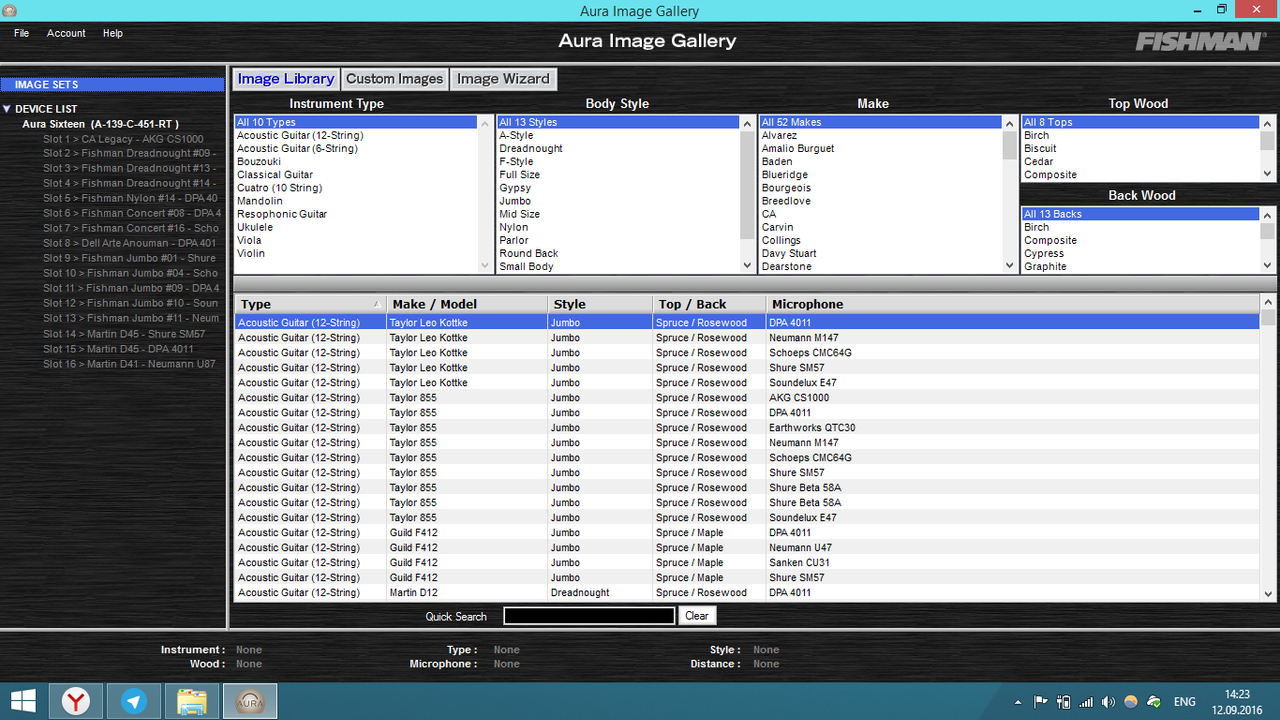This screenshot has width=1280, height=720.
Task: Select Slot 16 Martin D41 Neumann U87
Action: 129,364
